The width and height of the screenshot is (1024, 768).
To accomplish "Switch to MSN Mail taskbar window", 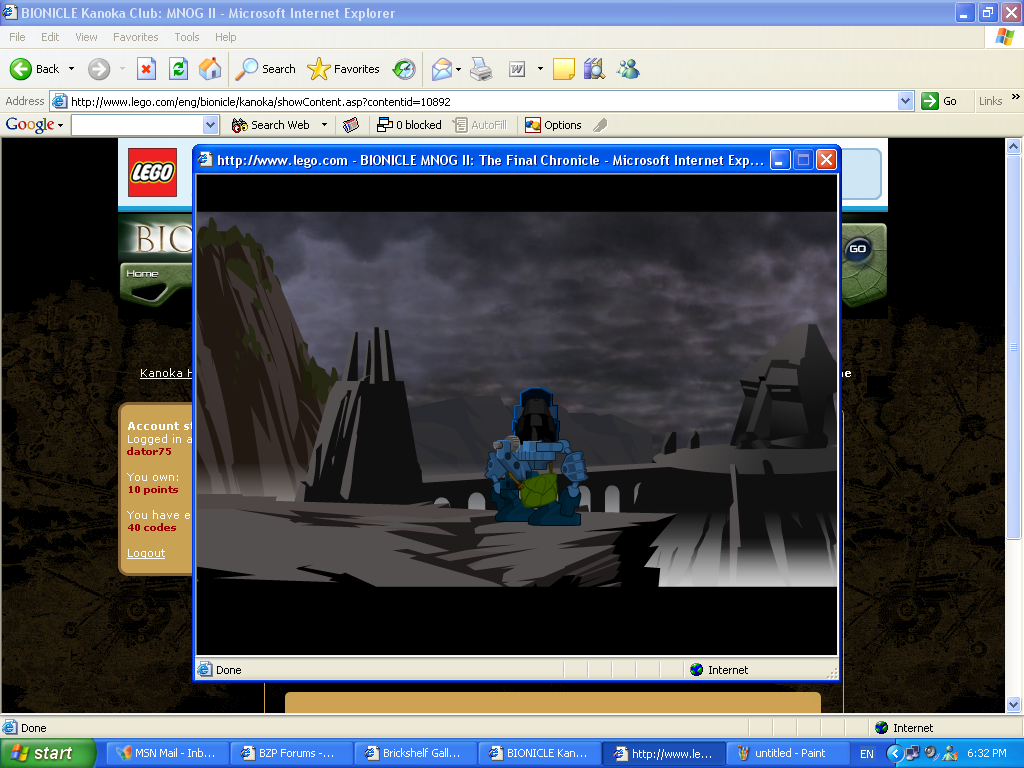I will (167, 753).
